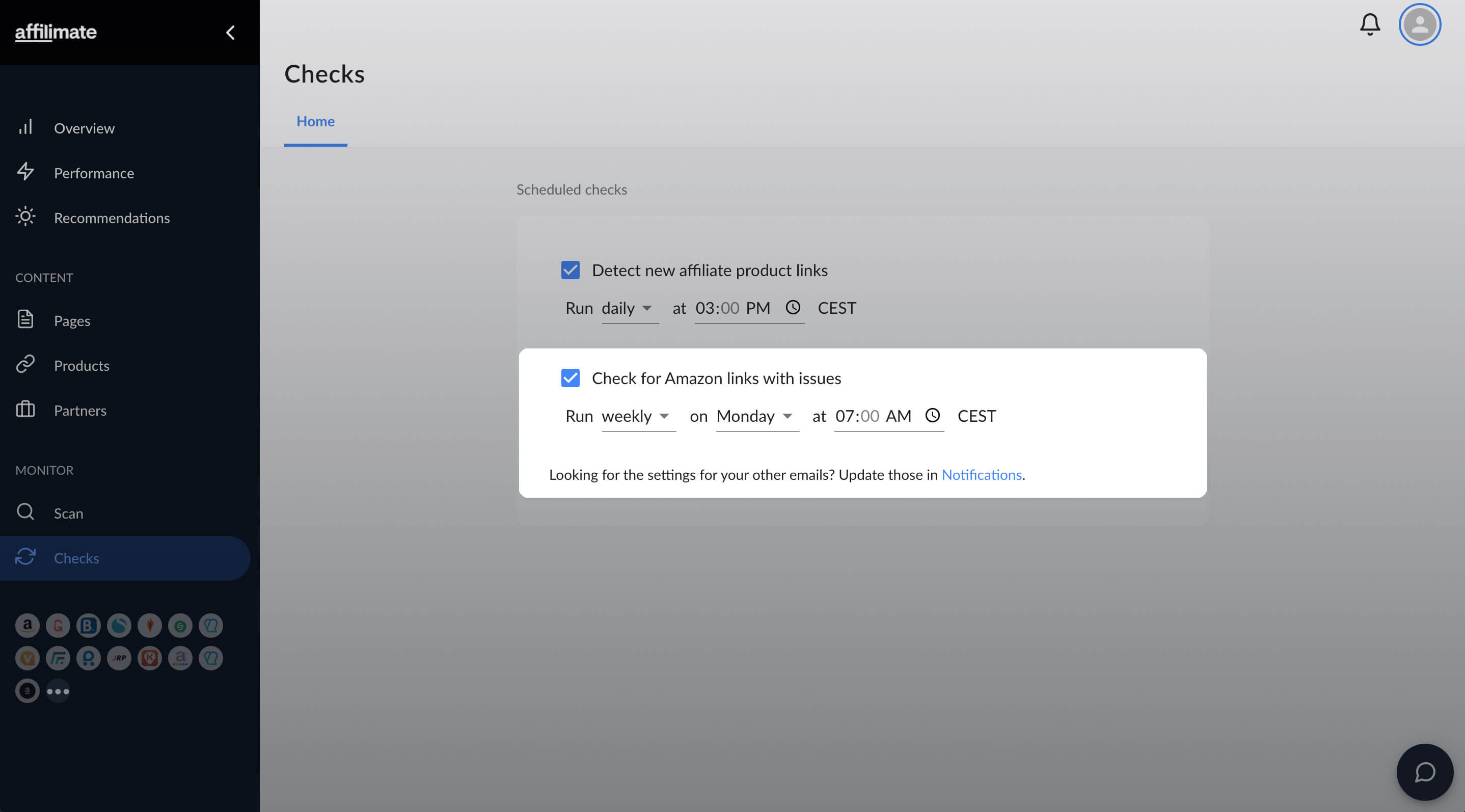Viewport: 1465px width, 812px height.
Task: Disable the Amazon affiliate partner icon
Action: click(x=27, y=625)
